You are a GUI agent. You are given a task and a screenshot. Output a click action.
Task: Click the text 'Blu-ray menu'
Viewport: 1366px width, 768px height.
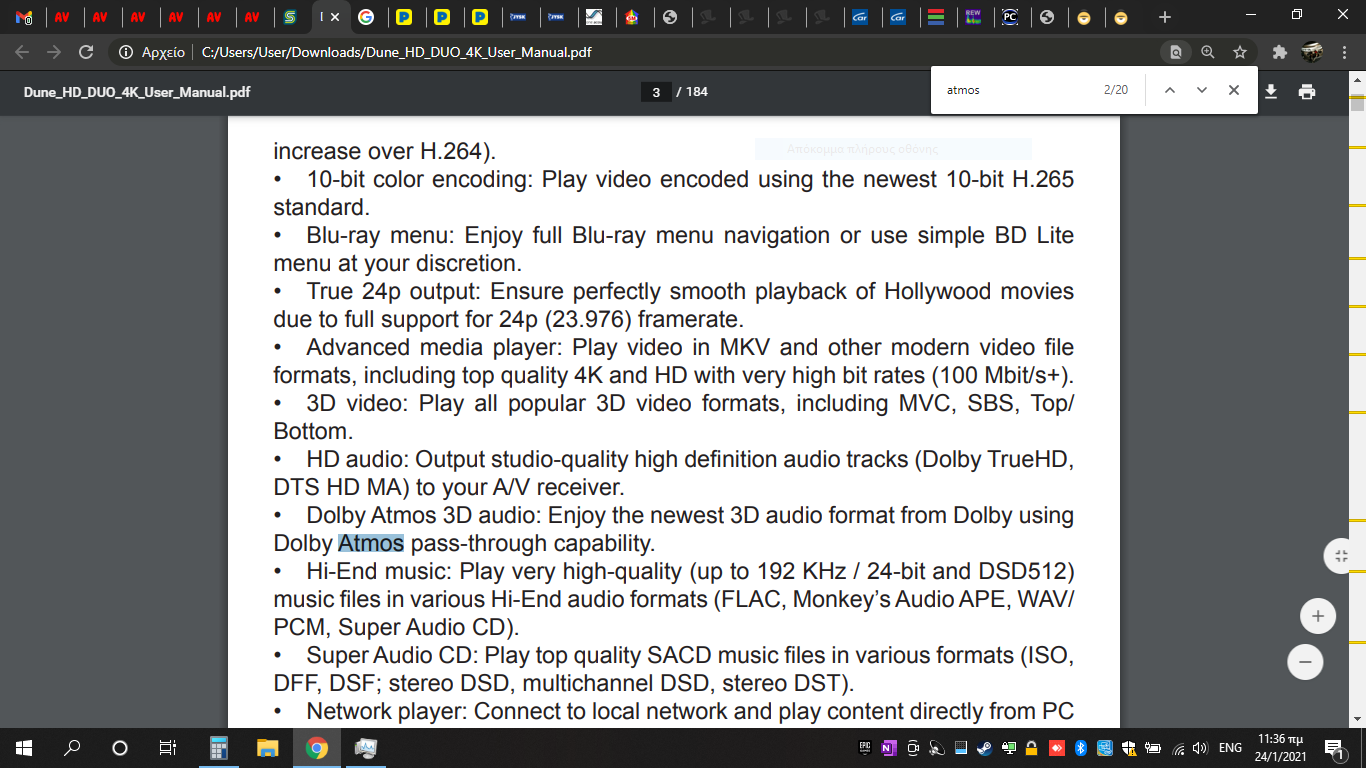point(378,236)
